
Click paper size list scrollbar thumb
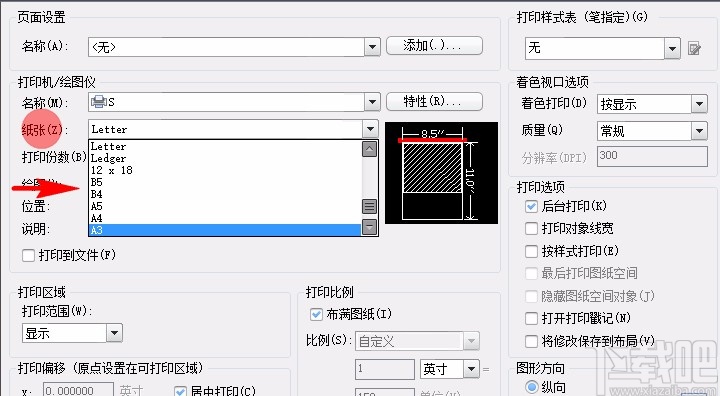[369, 207]
